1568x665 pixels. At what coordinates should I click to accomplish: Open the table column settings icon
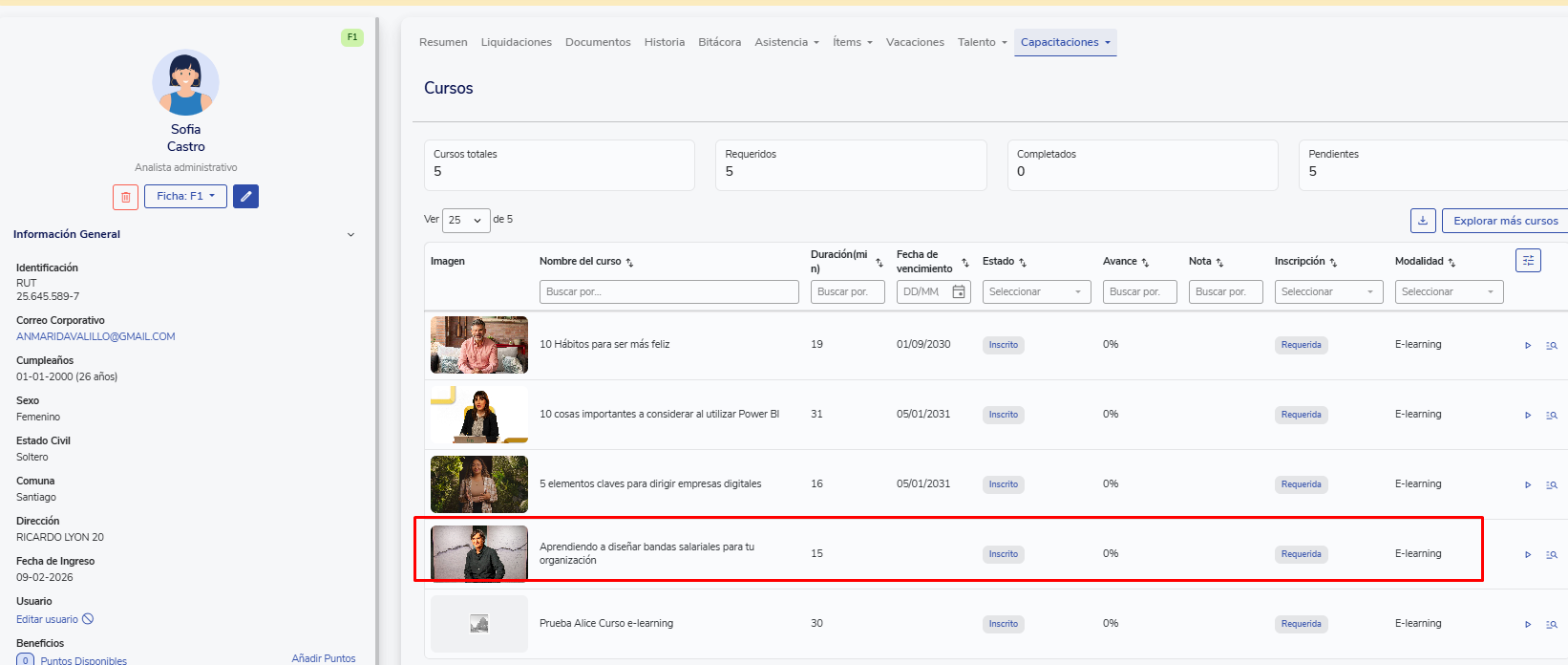(1528, 261)
